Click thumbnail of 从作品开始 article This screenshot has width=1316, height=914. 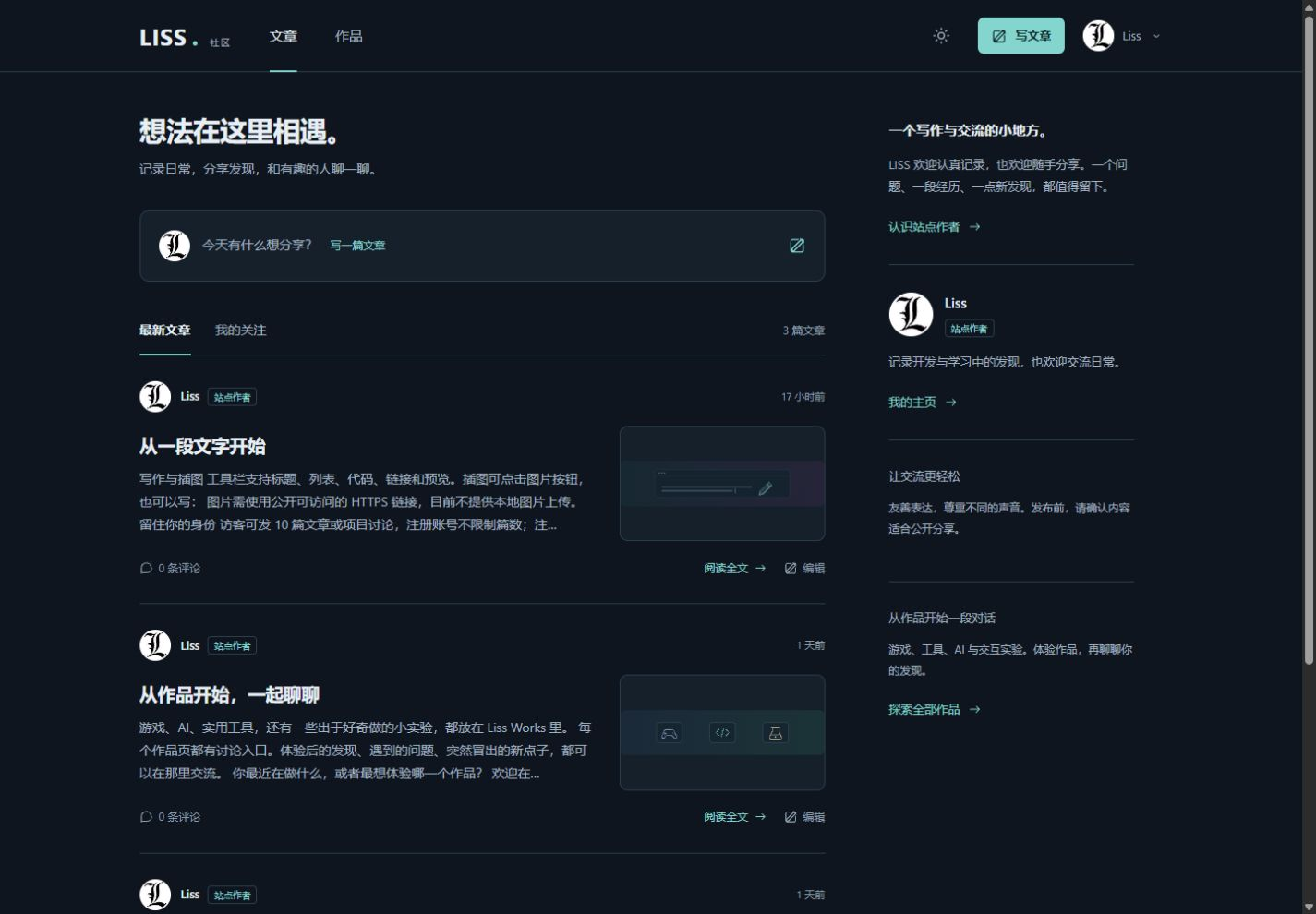click(x=722, y=732)
